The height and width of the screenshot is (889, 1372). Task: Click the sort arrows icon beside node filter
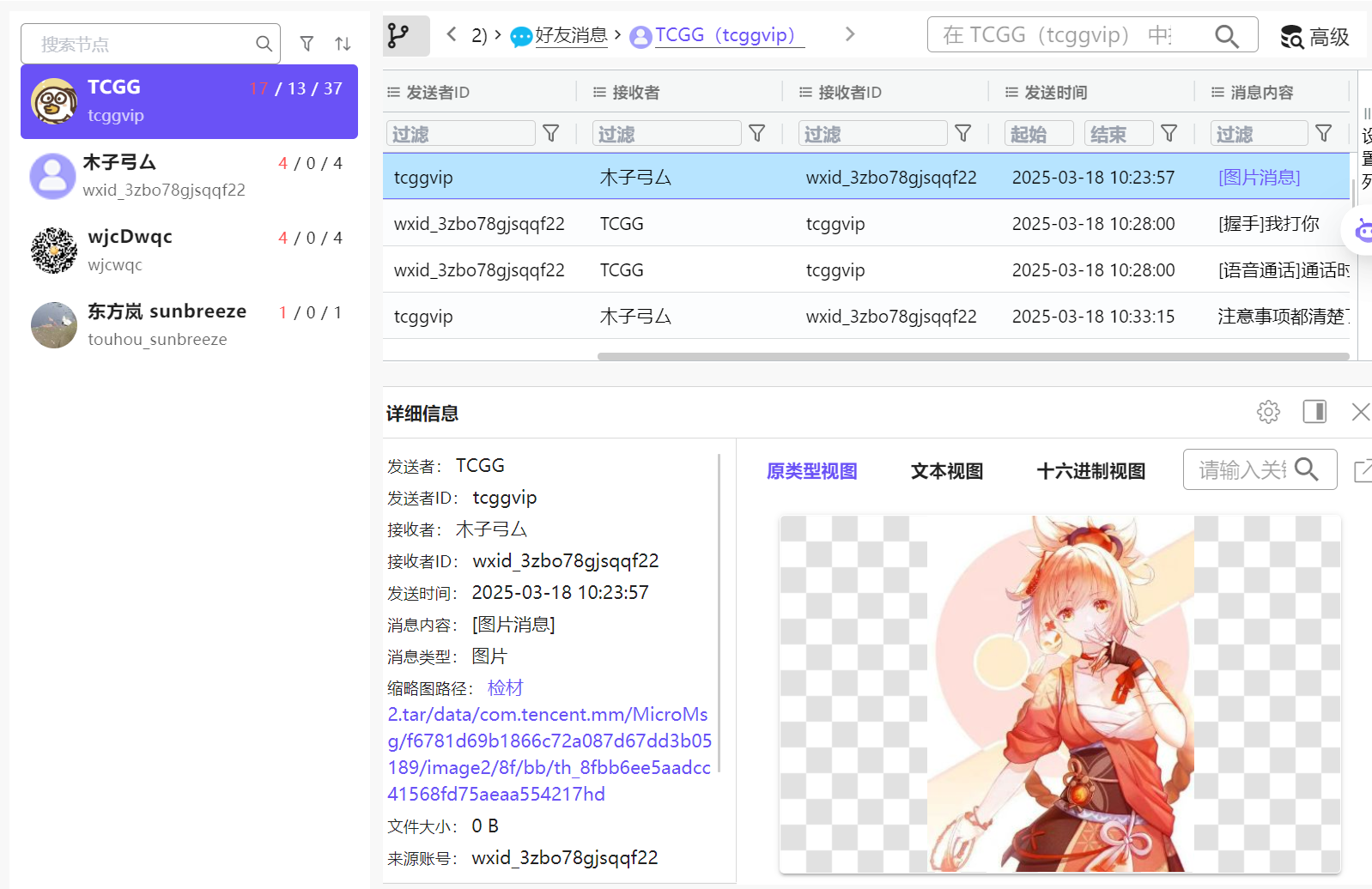343,44
